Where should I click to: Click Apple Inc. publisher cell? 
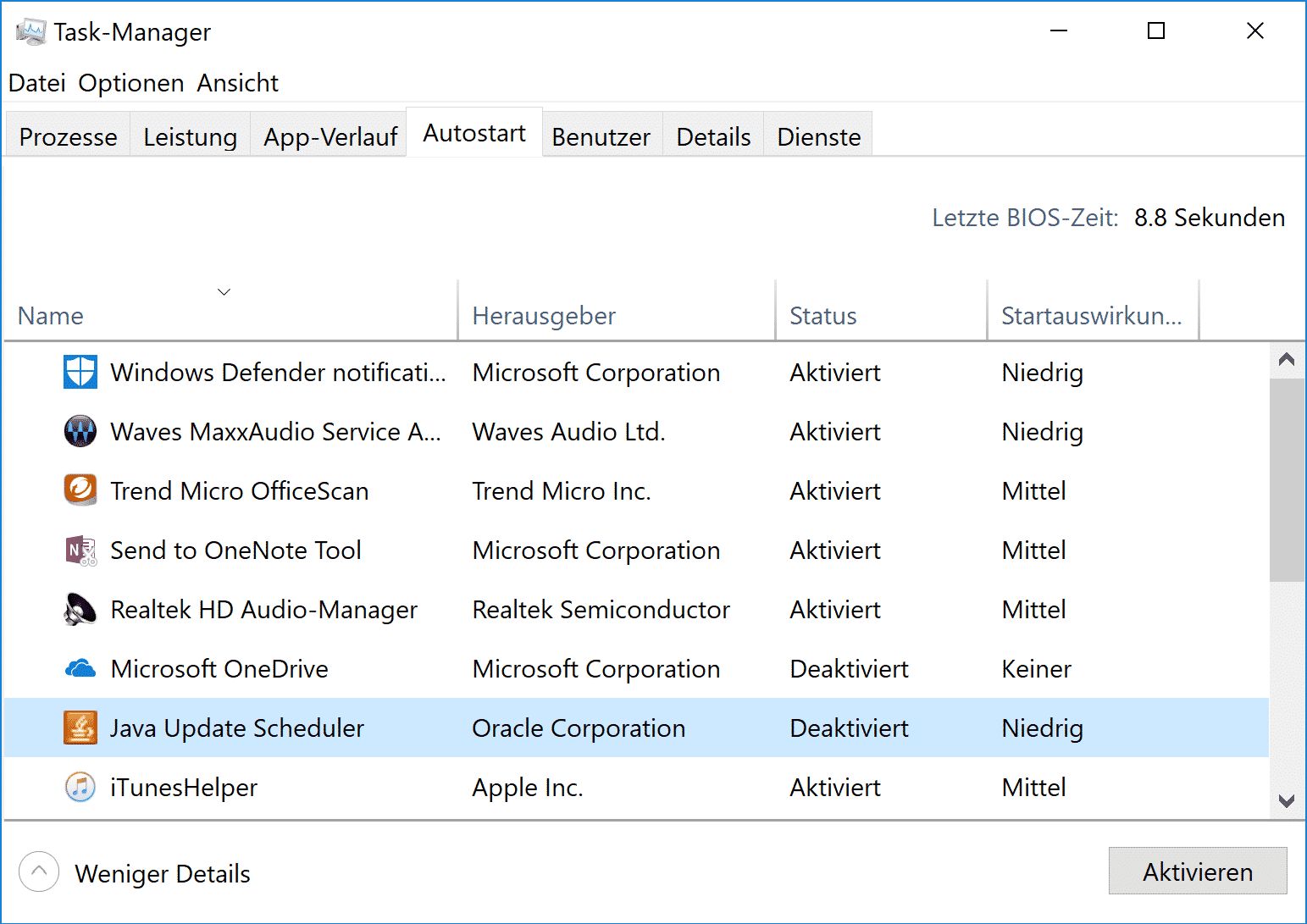click(x=528, y=788)
